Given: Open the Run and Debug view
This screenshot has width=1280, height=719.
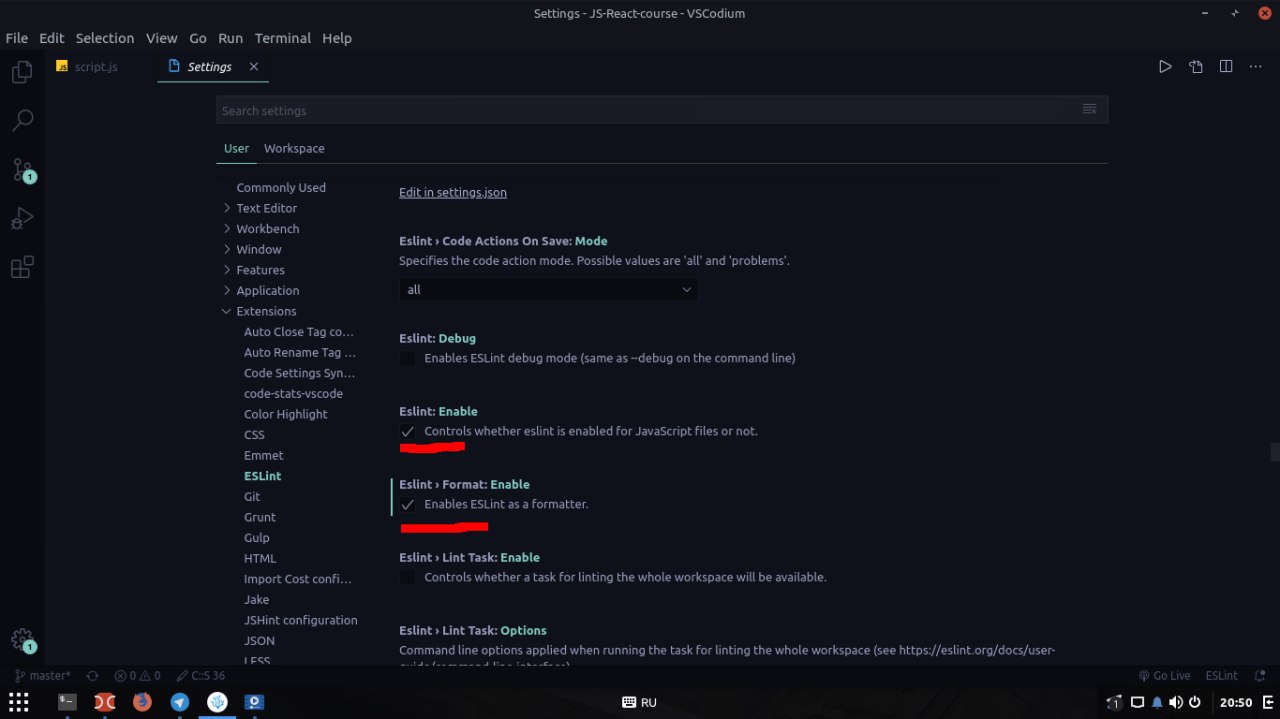Looking at the screenshot, I should click(x=22, y=218).
